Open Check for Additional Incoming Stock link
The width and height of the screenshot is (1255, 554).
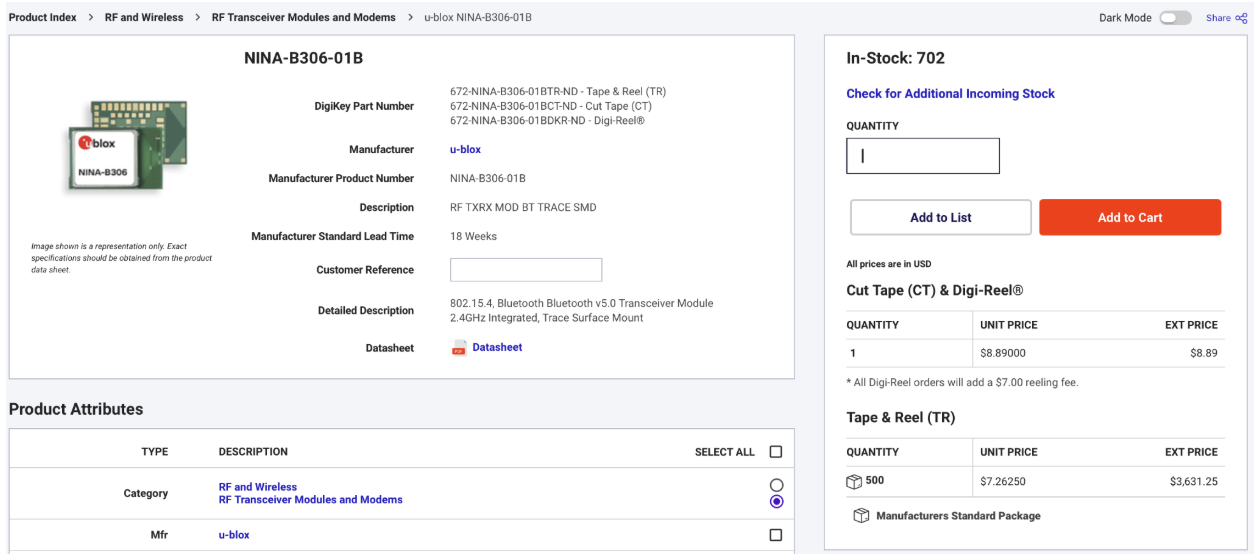(x=951, y=93)
